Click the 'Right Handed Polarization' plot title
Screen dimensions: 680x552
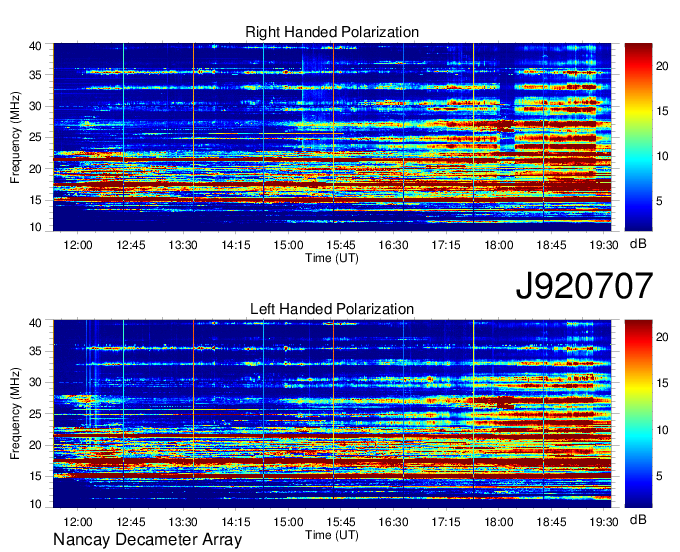coord(332,32)
